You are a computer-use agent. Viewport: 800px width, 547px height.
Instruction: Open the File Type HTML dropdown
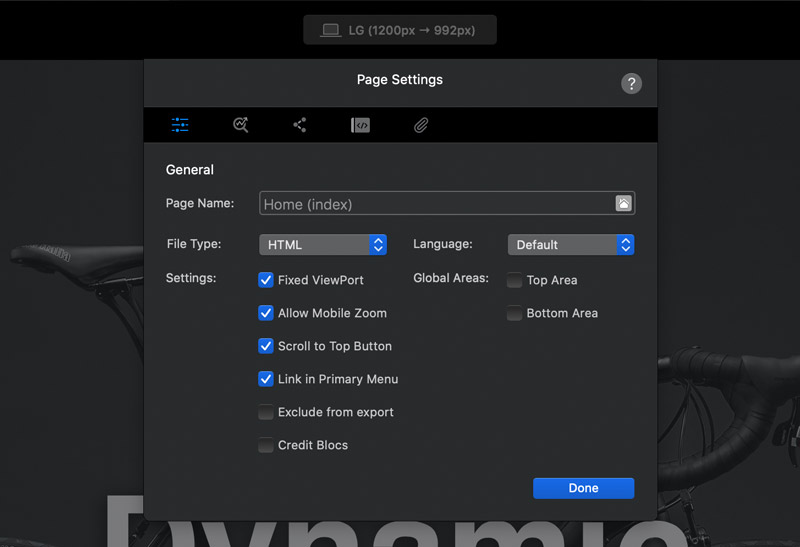point(323,244)
